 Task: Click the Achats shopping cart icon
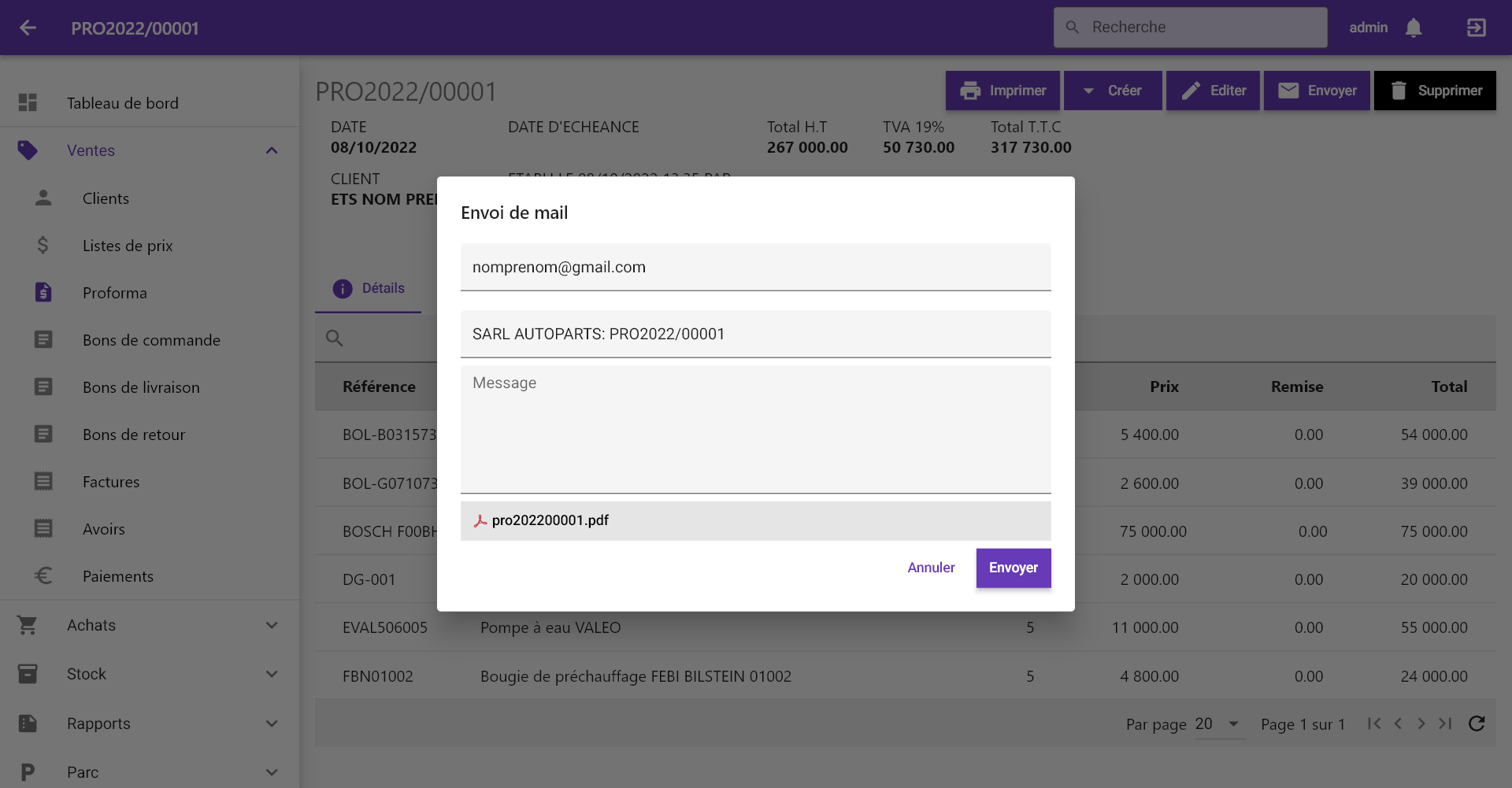tap(28, 625)
